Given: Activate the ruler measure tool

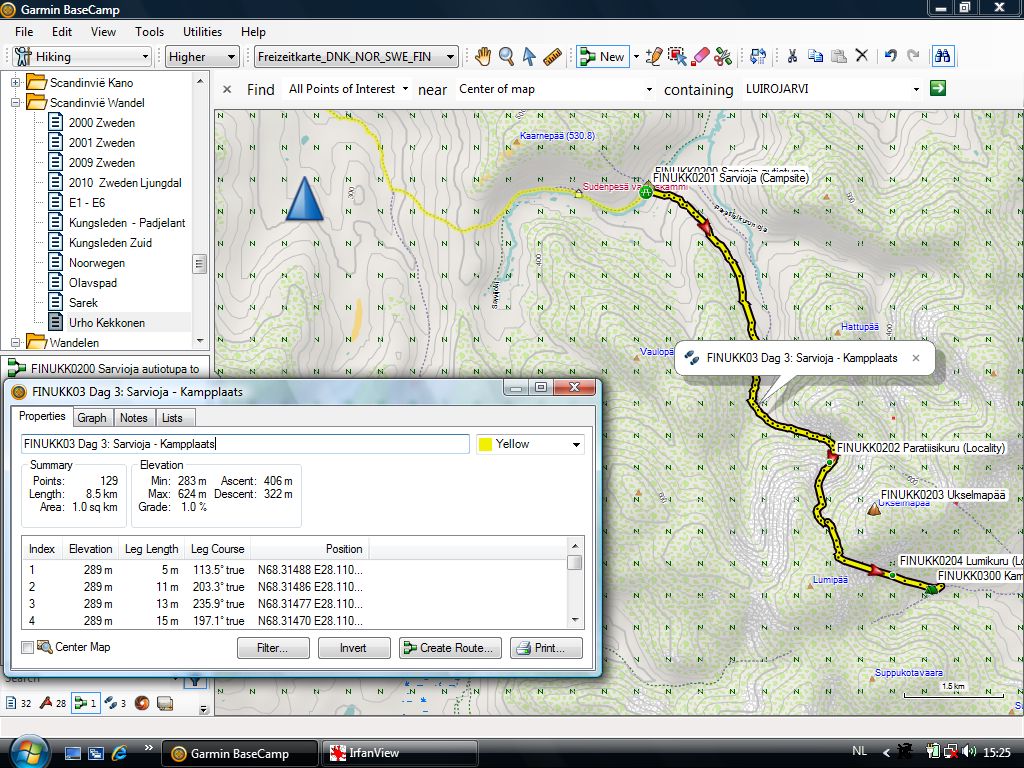Looking at the screenshot, I should point(551,57).
